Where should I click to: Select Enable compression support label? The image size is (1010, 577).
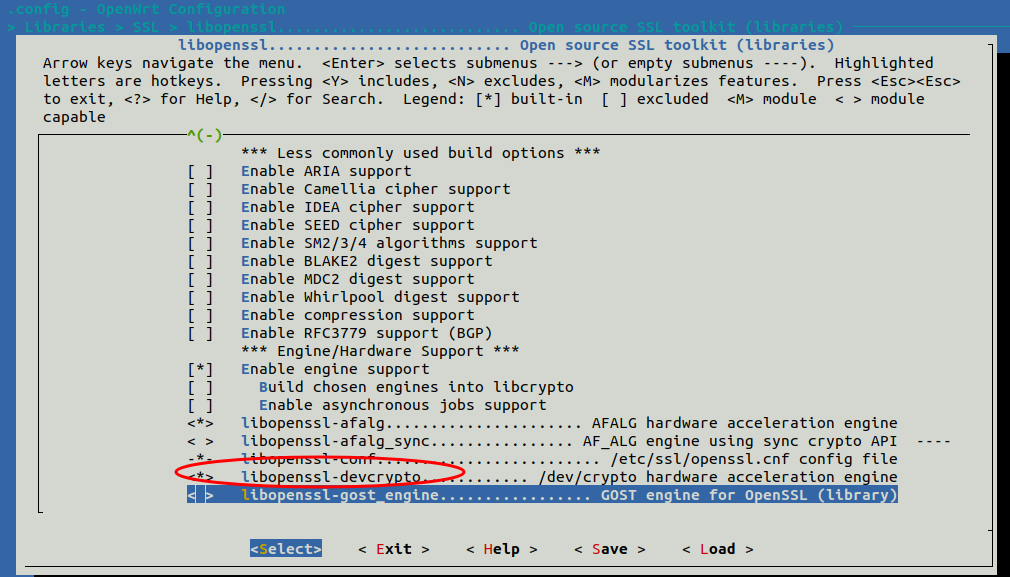[357, 316]
